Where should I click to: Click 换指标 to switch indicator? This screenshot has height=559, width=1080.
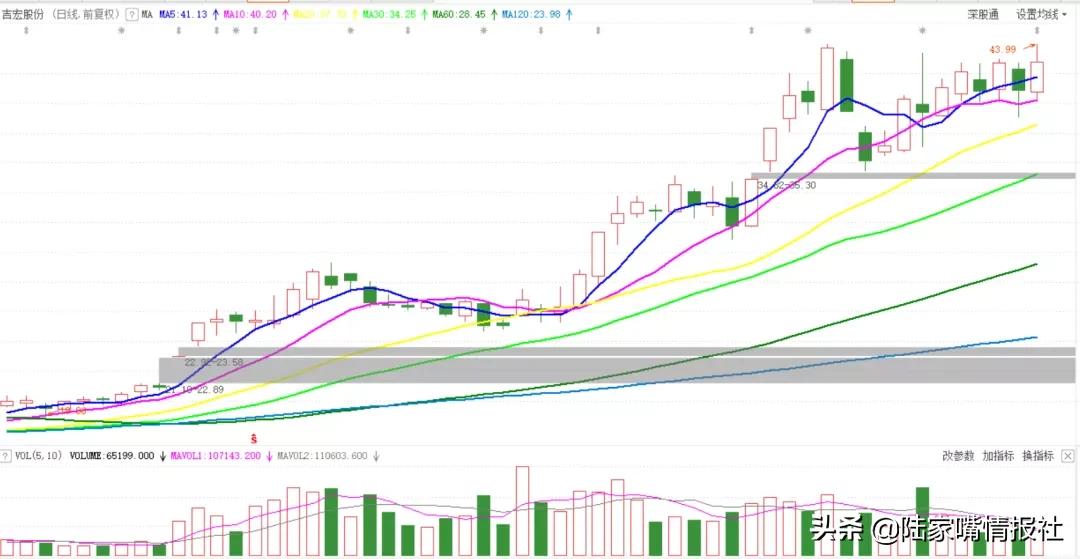(1038, 456)
